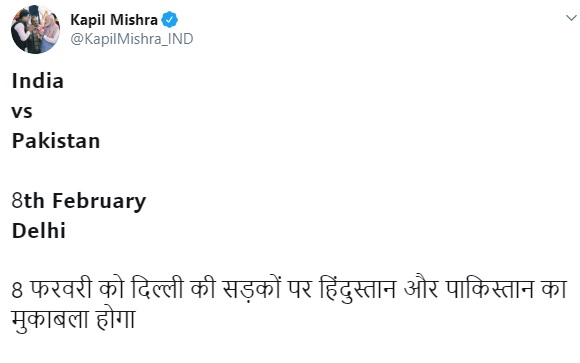Select the 8th February text line

coord(79,202)
